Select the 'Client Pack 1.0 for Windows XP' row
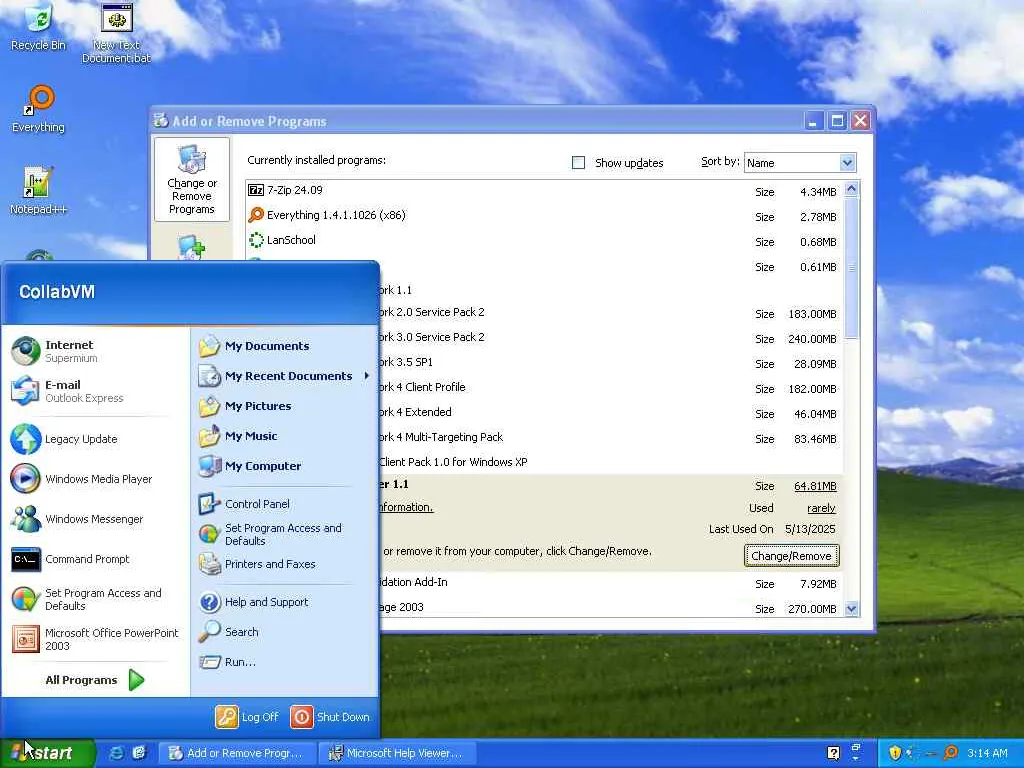Screen dimensions: 1024x768 [x=611, y=462]
